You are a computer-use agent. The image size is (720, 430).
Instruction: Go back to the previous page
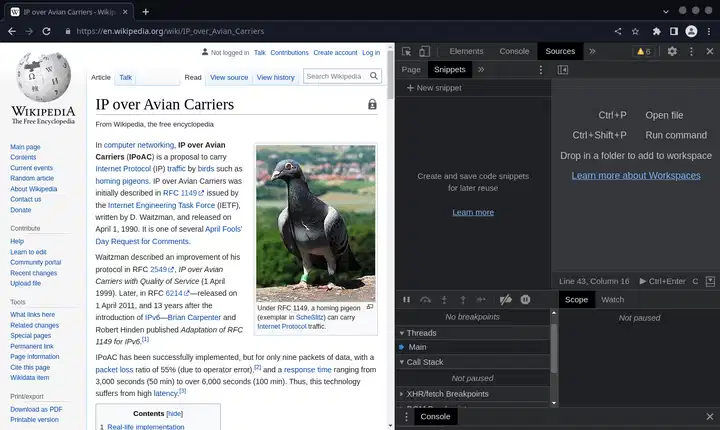pyautogui.click(x=12, y=31)
